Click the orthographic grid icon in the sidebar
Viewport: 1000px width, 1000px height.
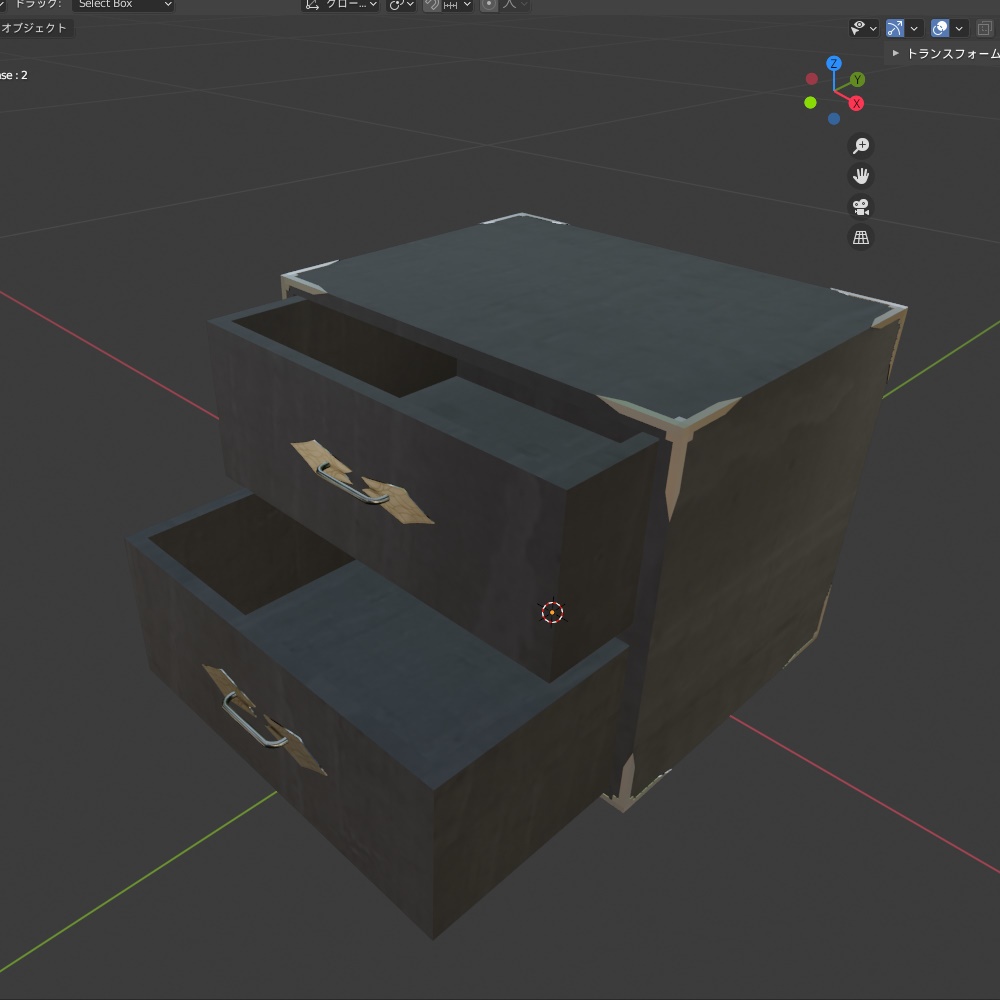tap(860, 237)
